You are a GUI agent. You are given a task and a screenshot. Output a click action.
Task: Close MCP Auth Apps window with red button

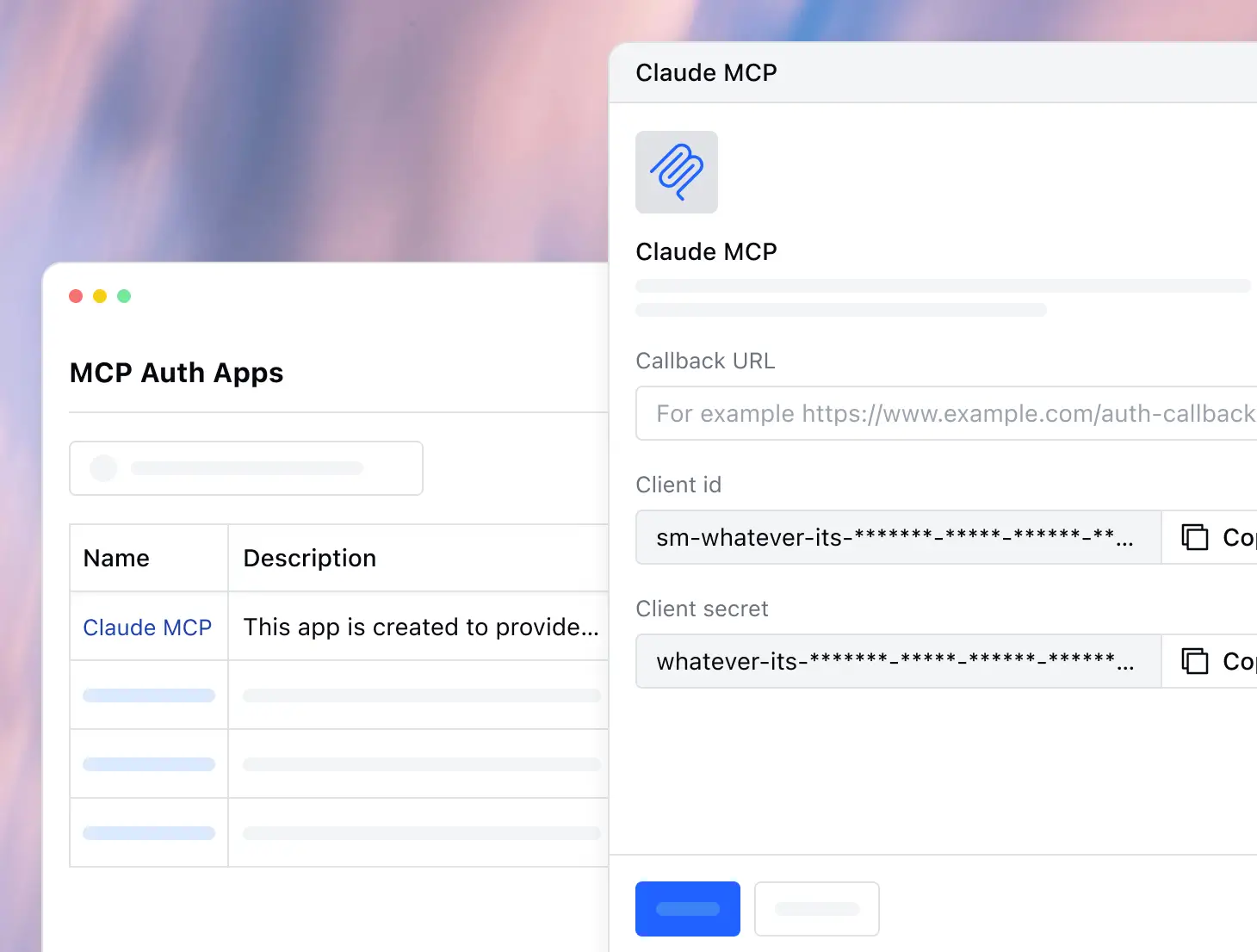coord(76,296)
